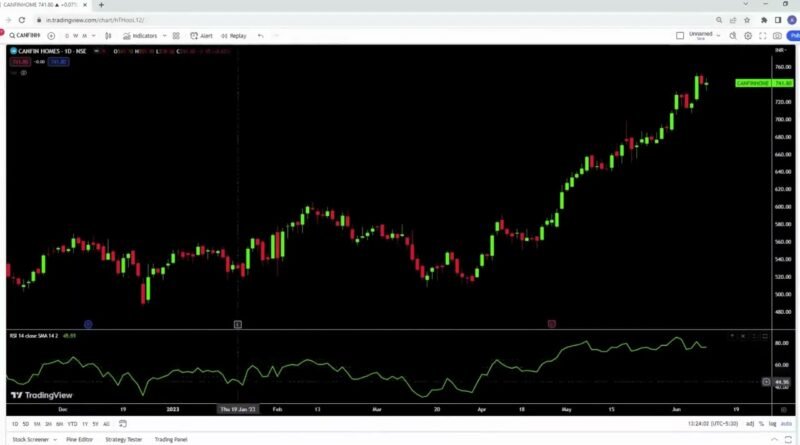Undo the last chart action
The image size is (800, 445).
[x=261, y=36]
